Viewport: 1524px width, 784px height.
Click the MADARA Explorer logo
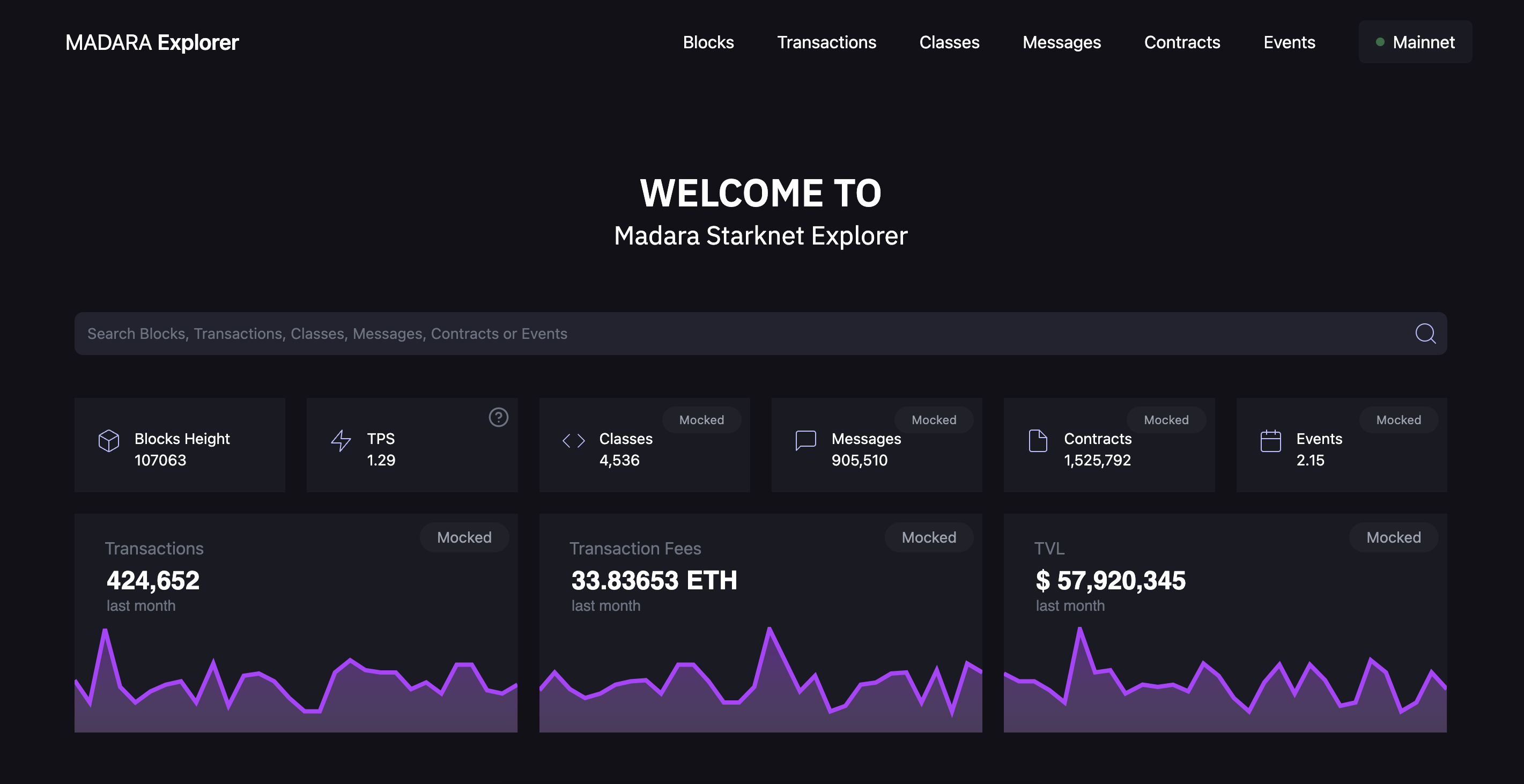click(152, 42)
